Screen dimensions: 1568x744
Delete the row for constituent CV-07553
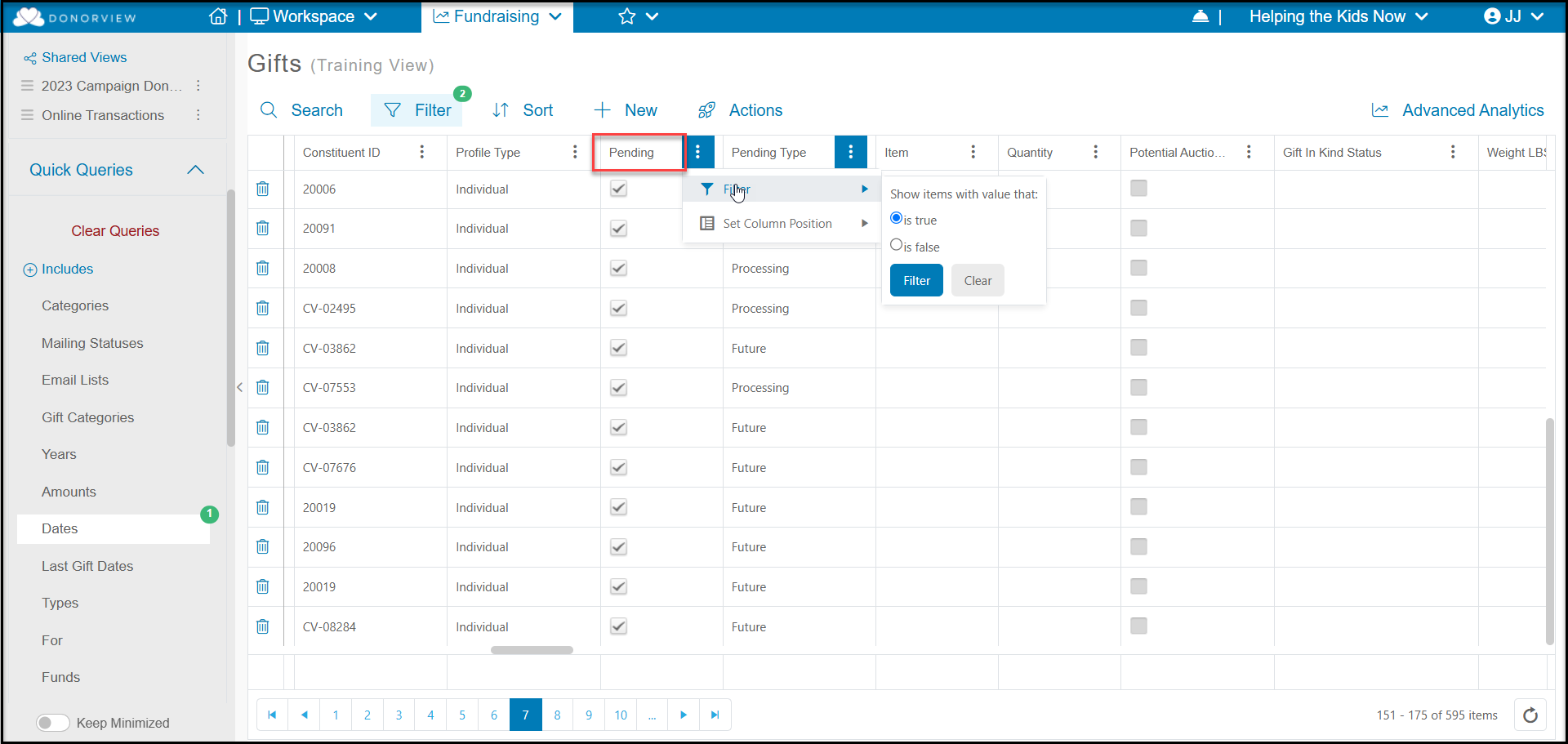(263, 387)
